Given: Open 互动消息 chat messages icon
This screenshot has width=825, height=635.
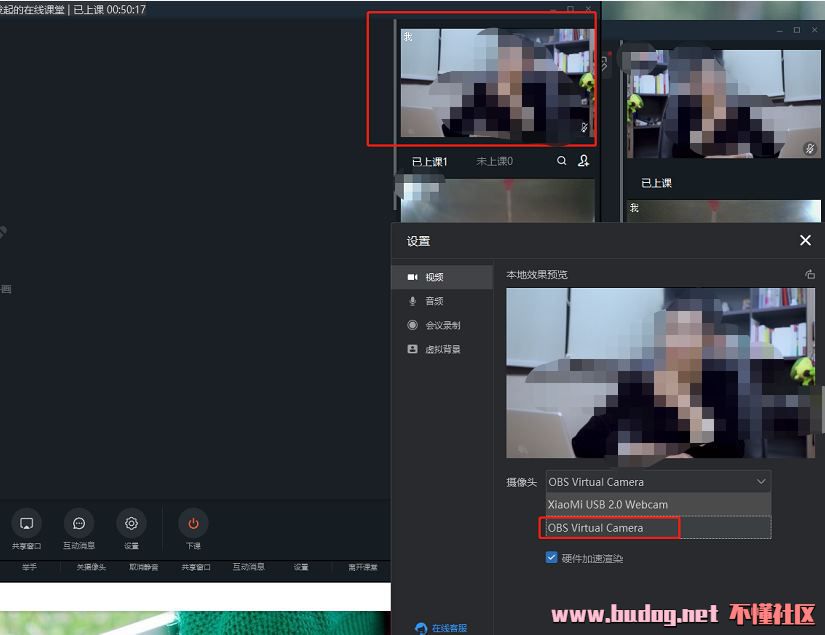Looking at the screenshot, I should pyautogui.click(x=79, y=523).
